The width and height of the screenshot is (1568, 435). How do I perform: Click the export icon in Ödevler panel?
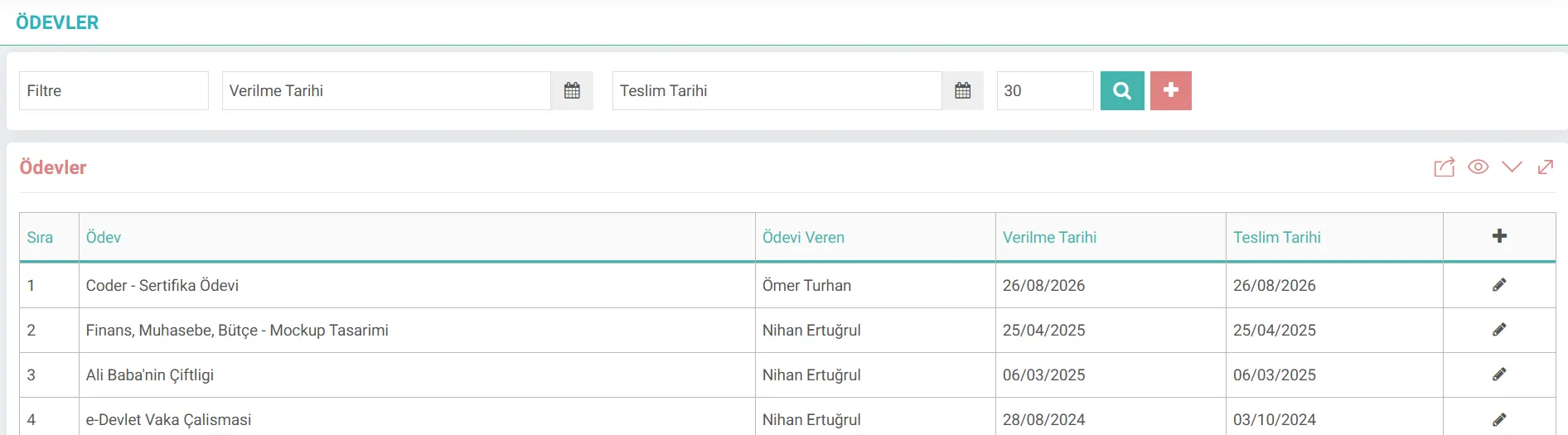(1445, 167)
